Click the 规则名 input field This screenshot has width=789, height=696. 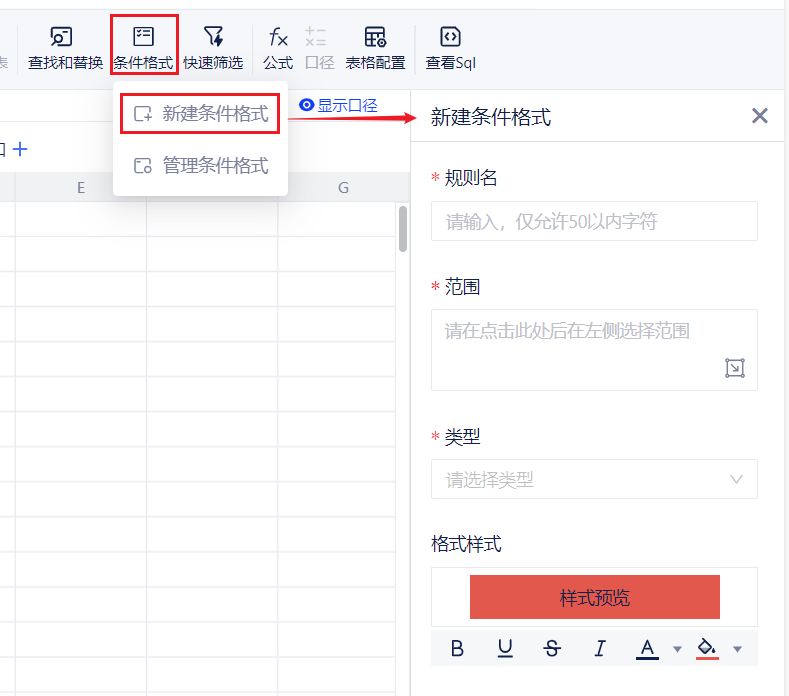click(x=594, y=221)
